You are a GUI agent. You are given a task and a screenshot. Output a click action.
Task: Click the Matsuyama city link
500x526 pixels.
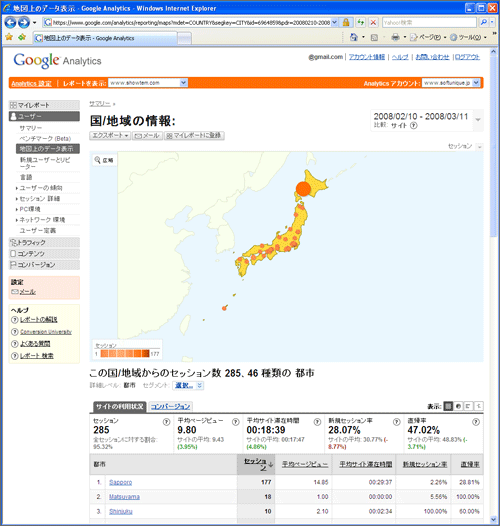(x=124, y=496)
